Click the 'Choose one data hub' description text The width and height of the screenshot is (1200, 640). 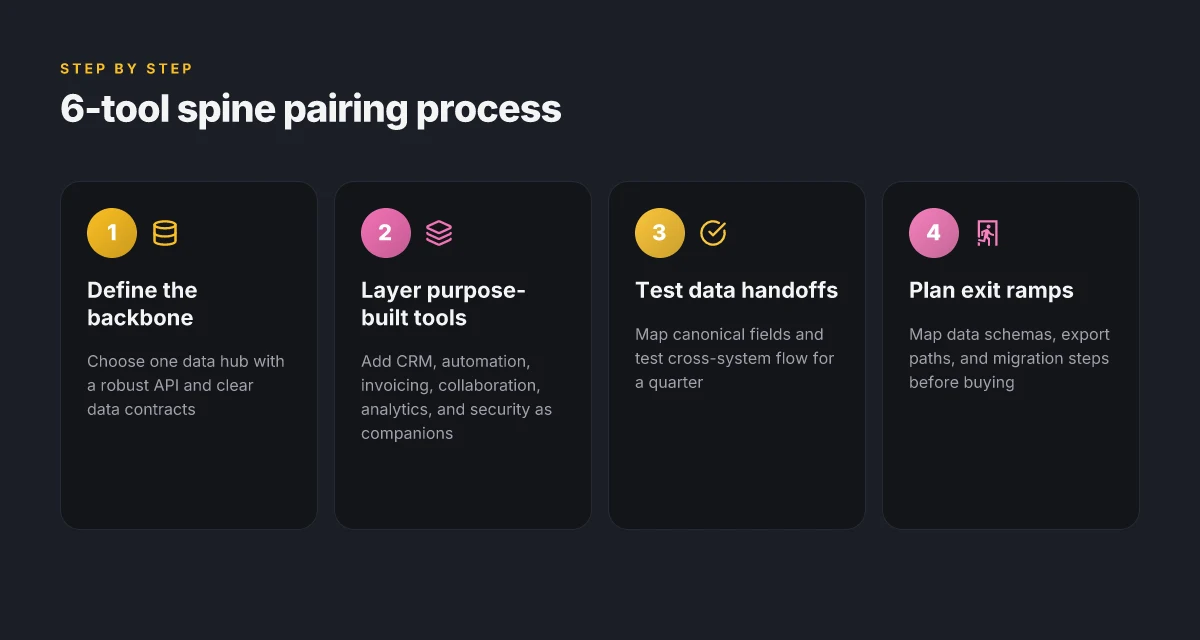point(186,385)
